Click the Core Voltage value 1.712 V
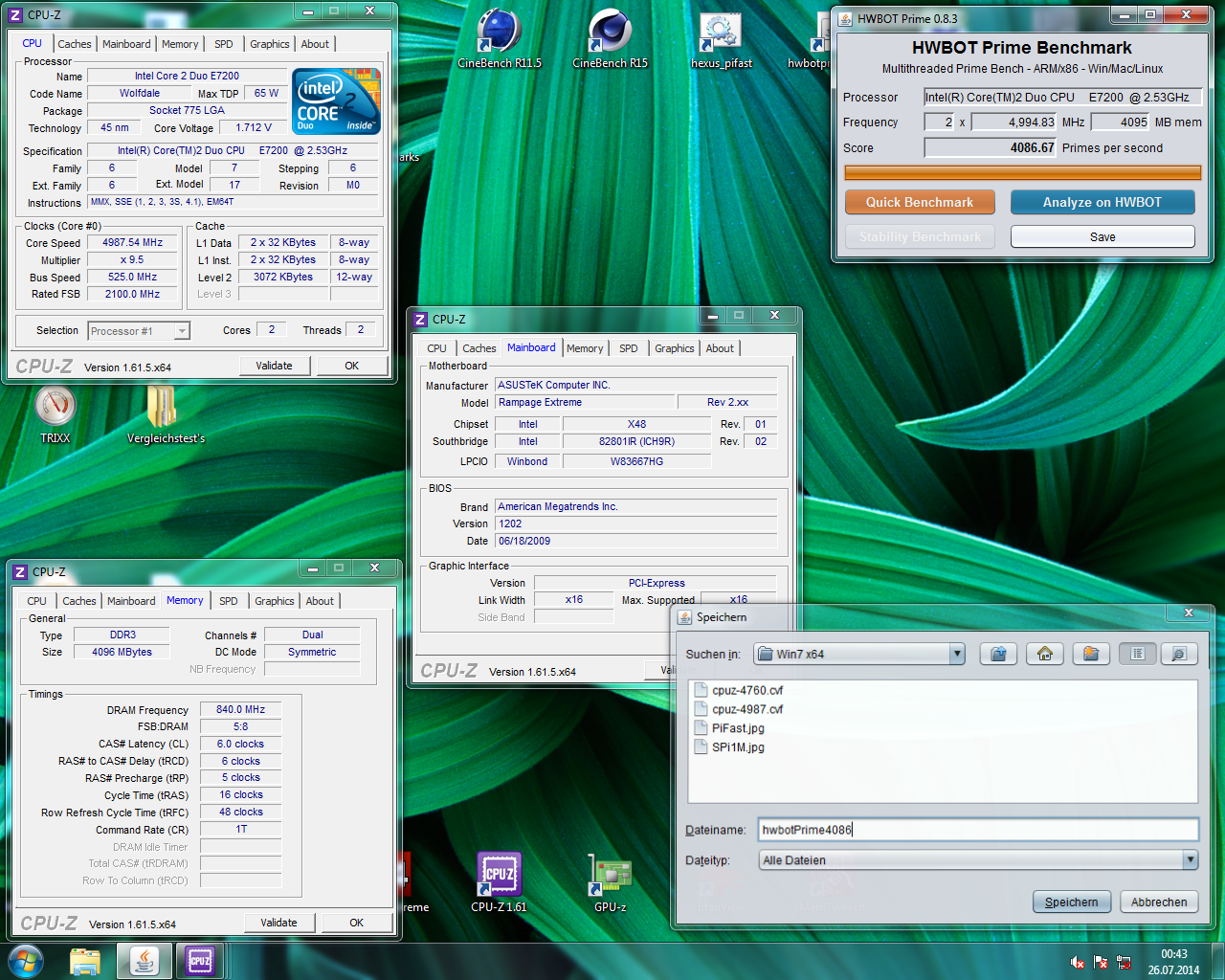The height and width of the screenshot is (980, 1225). pos(254,127)
